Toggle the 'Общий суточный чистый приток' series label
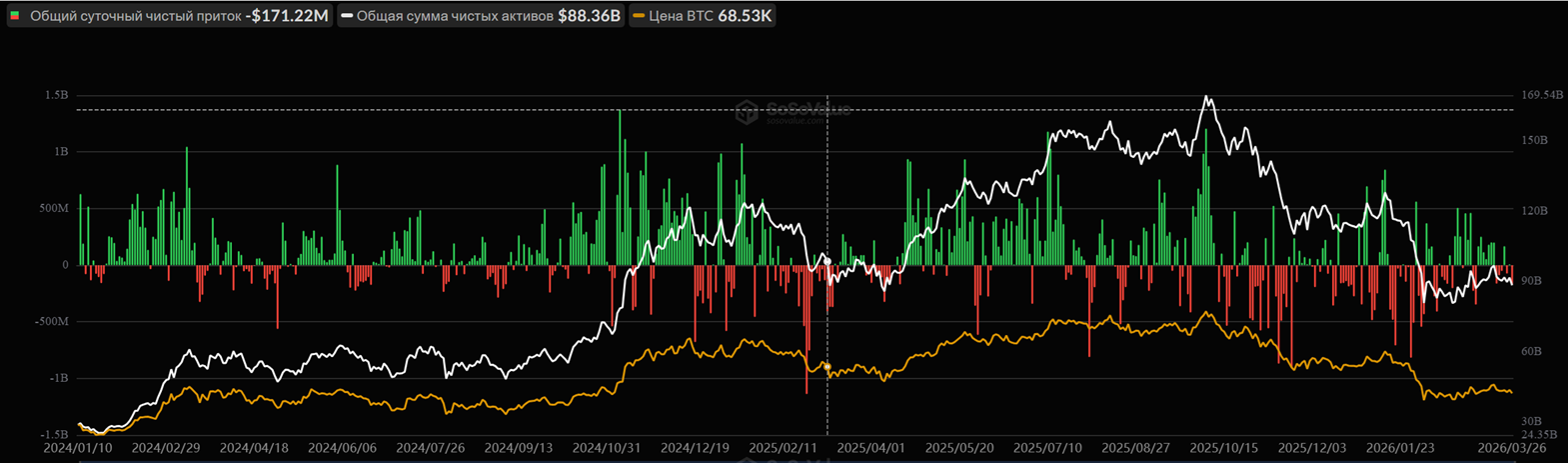This screenshot has width=1568, height=463. [135, 16]
